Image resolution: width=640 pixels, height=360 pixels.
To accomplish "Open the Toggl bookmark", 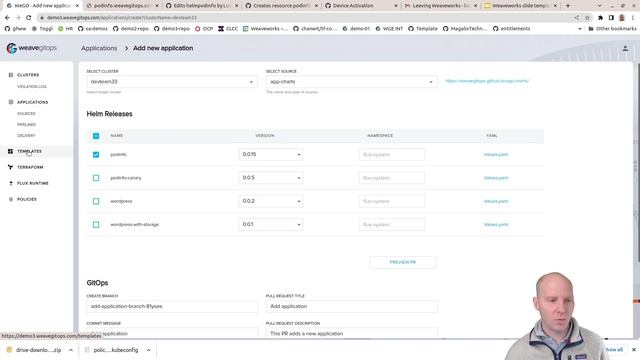I will pyautogui.click(x=42, y=29).
